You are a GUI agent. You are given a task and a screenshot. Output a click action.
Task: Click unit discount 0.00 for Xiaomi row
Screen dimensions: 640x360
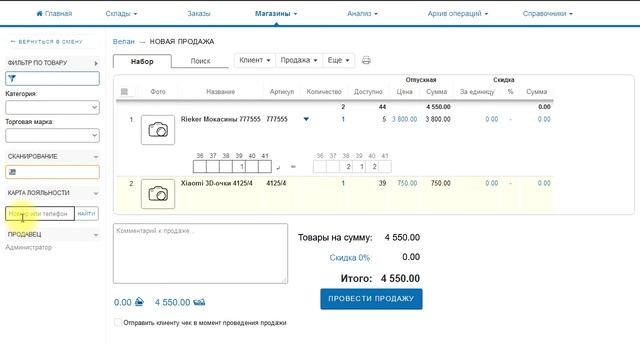491,183
